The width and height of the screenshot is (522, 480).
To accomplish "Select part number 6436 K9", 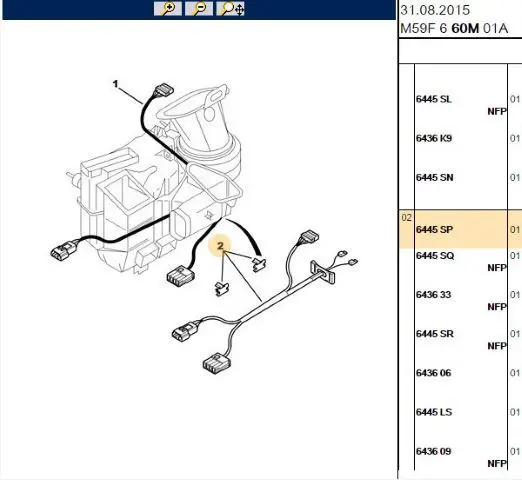I will coord(434,138).
